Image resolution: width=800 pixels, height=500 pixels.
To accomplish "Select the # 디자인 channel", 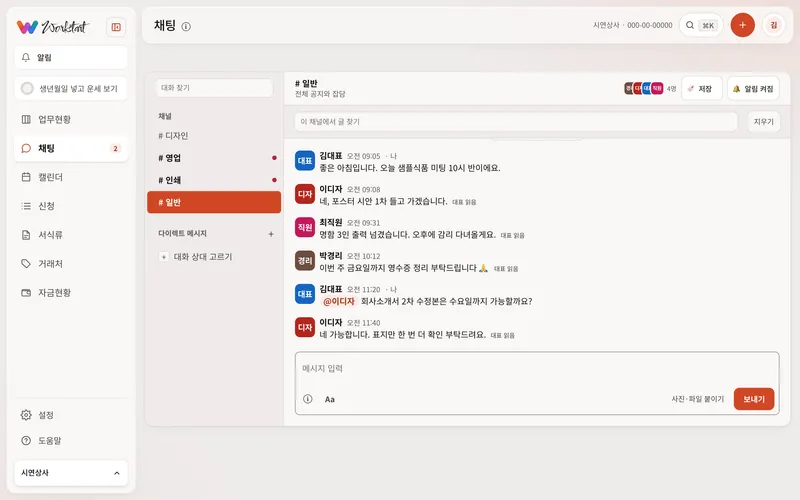I will pos(214,136).
